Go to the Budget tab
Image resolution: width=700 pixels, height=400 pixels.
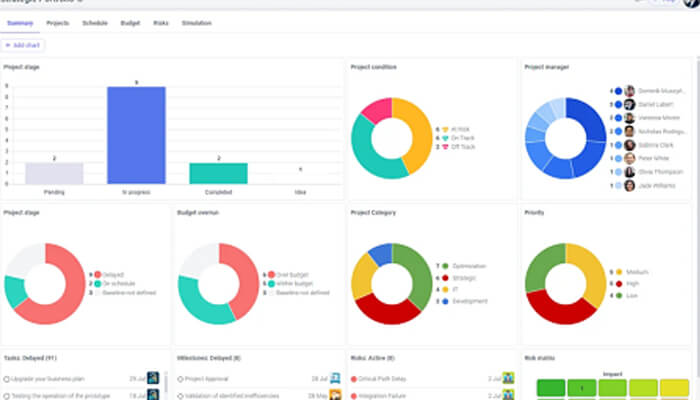pos(130,22)
